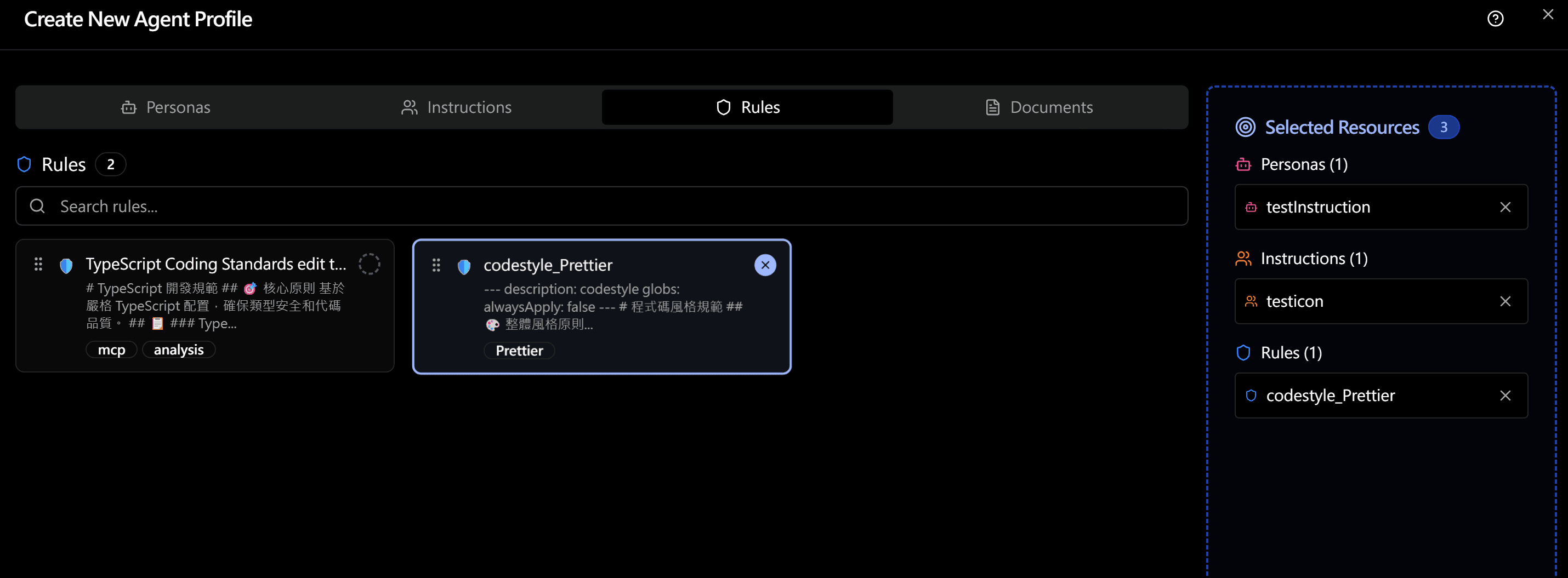Image resolution: width=1568 pixels, height=578 pixels.
Task: Select the Rules tab
Action: coord(747,107)
